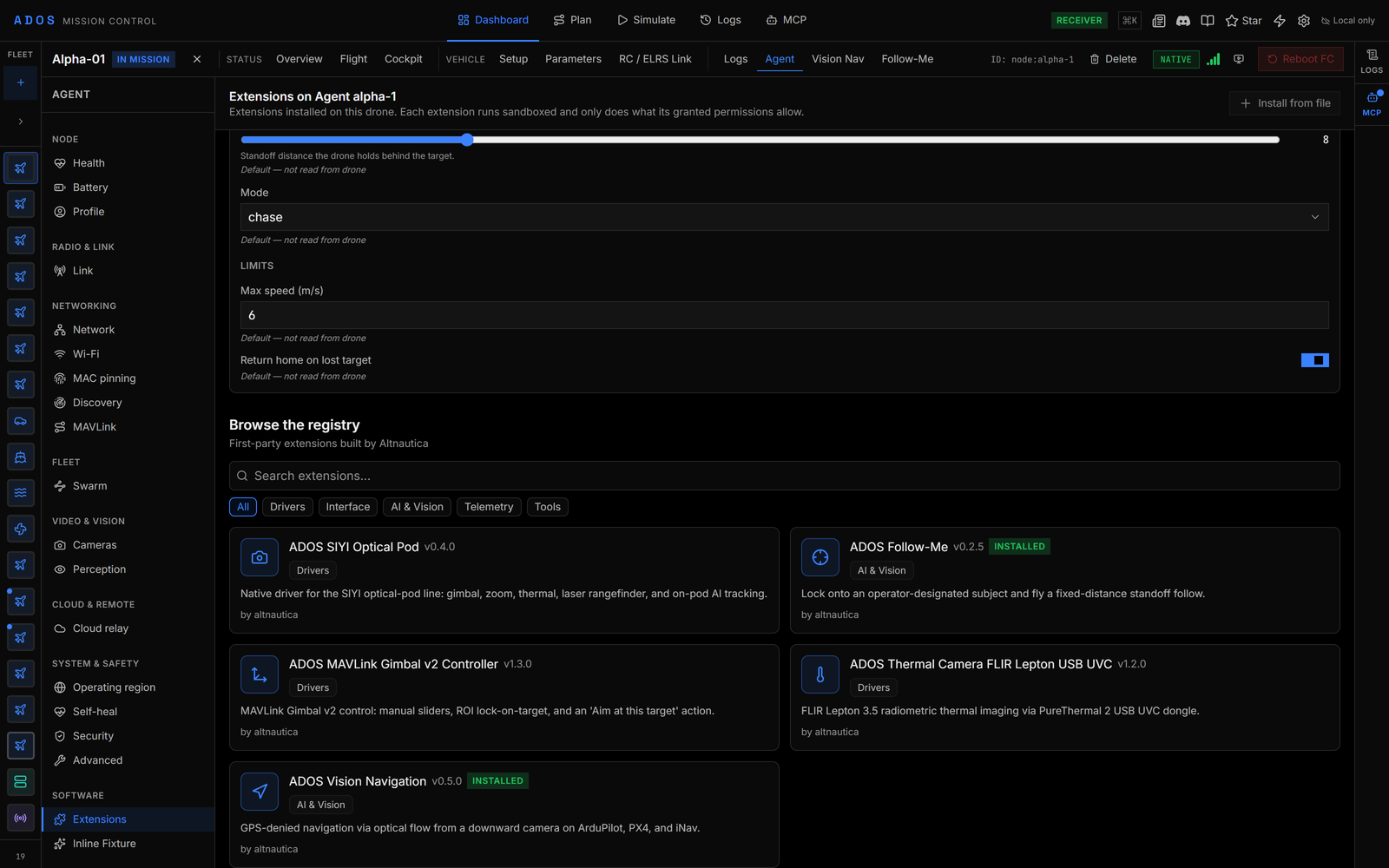Star the project on GitHub
This screenshot has width=1389, height=868.
tap(1243, 20)
